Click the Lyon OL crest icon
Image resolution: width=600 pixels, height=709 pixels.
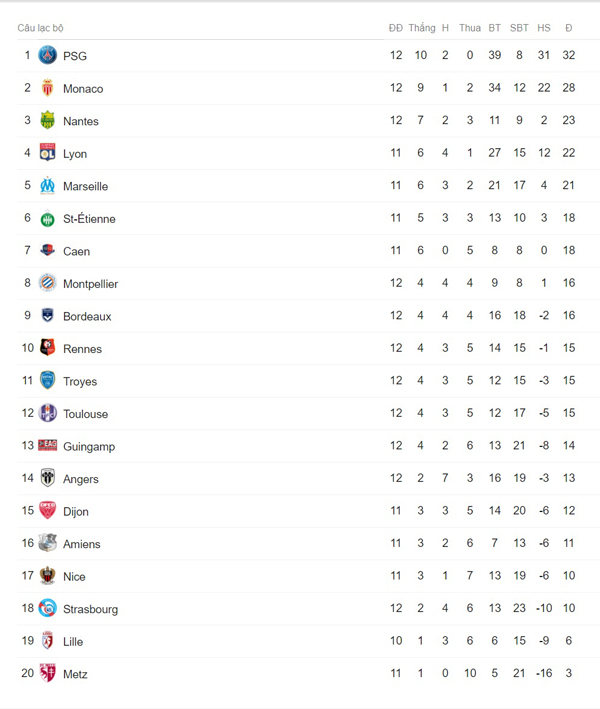coord(47,153)
